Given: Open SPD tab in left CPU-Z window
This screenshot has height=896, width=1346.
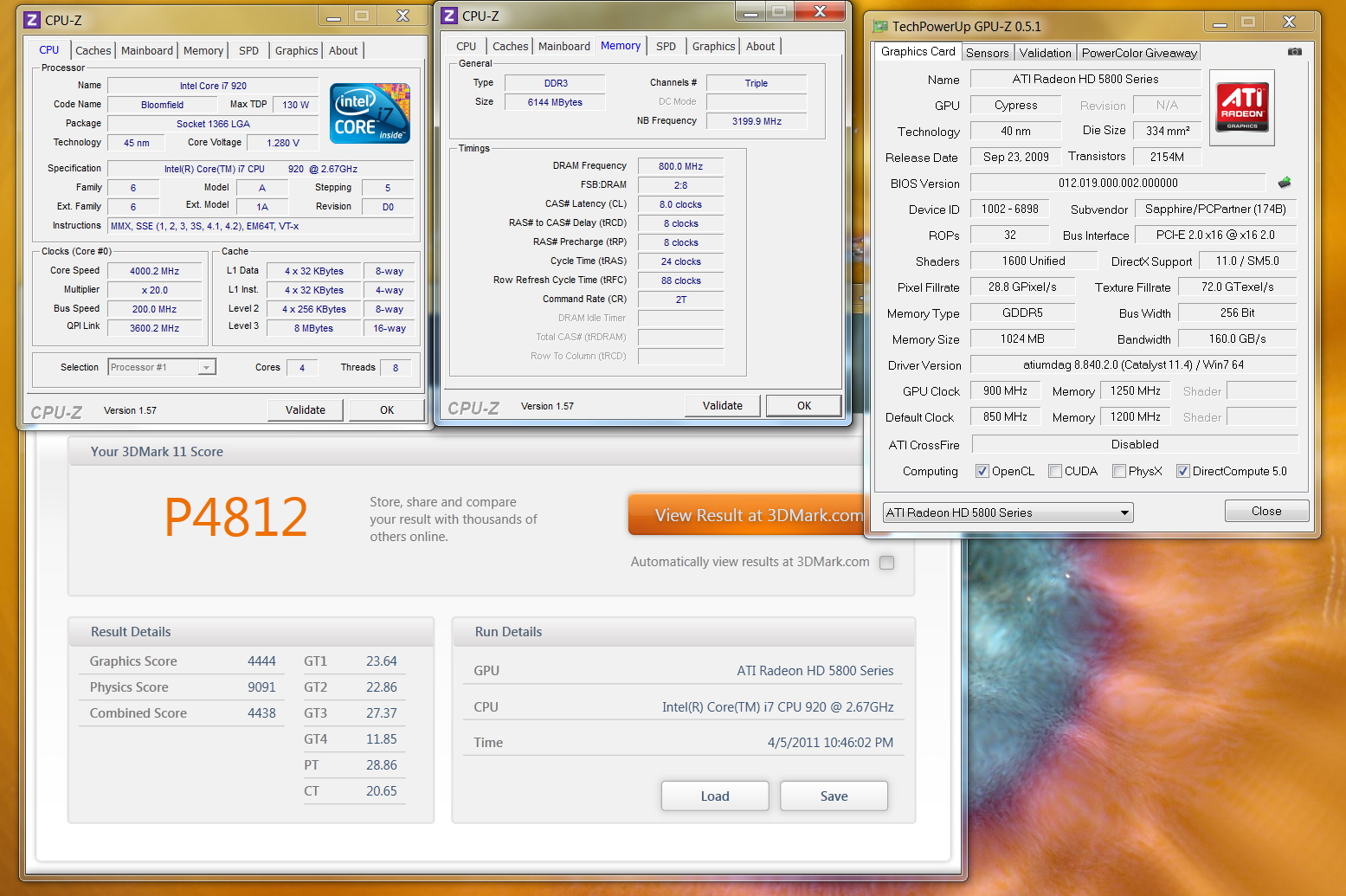Looking at the screenshot, I should pyautogui.click(x=248, y=50).
